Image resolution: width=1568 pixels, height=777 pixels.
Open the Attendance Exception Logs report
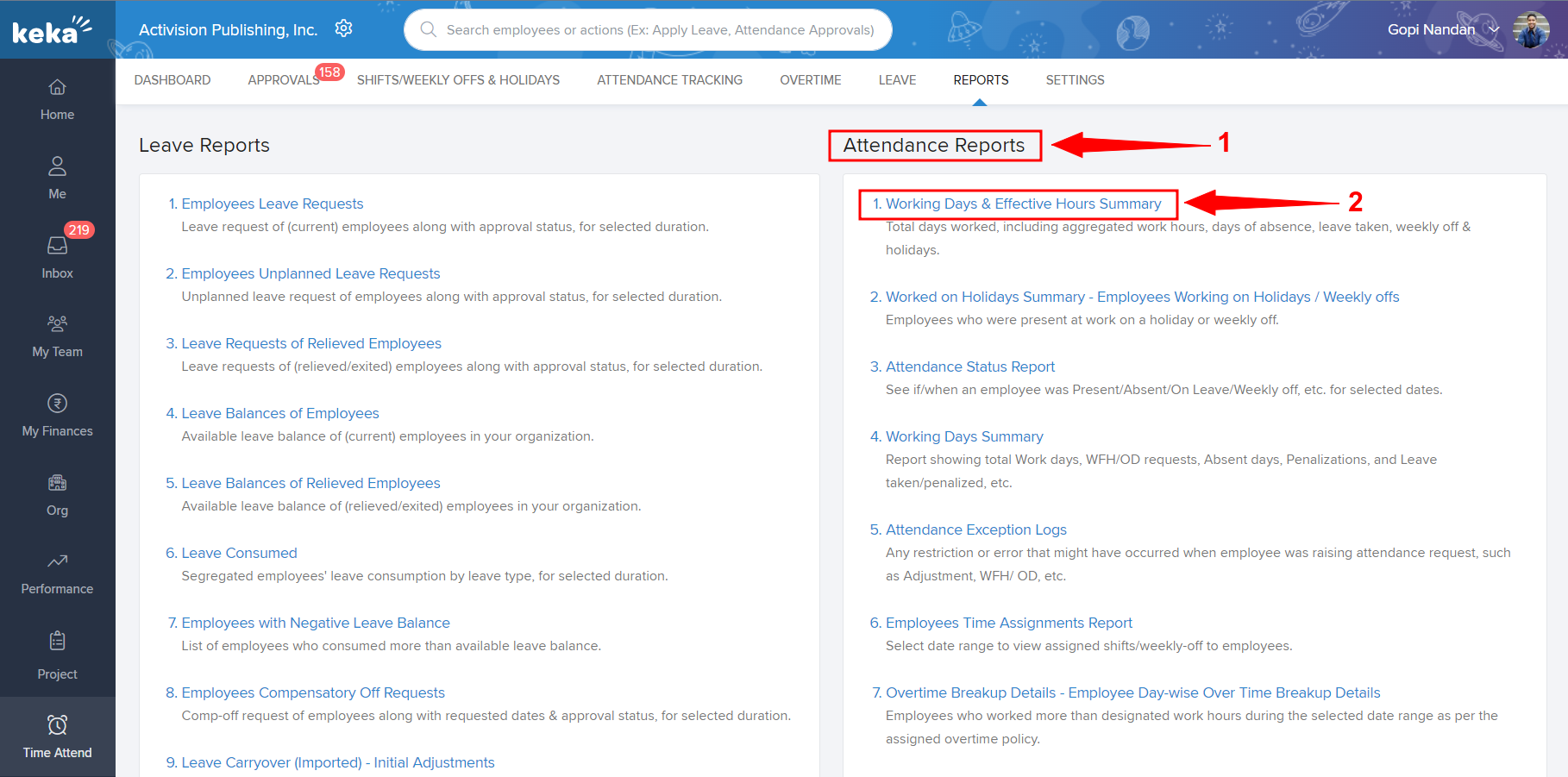click(x=975, y=530)
